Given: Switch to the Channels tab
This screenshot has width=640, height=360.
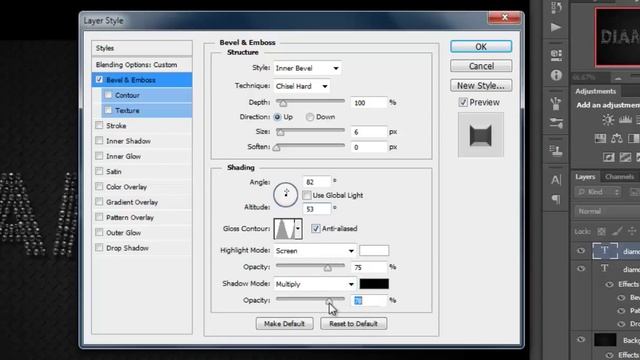Looking at the screenshot, I should coord(619,177).
